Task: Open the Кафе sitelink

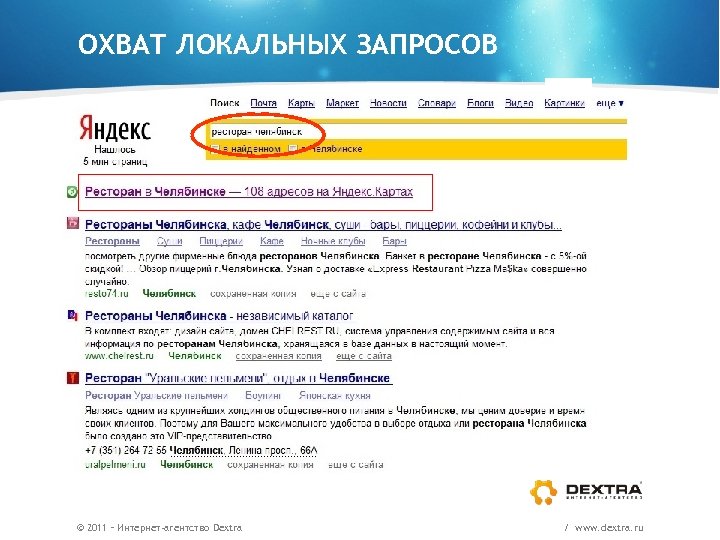Action: [x=272, y=241]
